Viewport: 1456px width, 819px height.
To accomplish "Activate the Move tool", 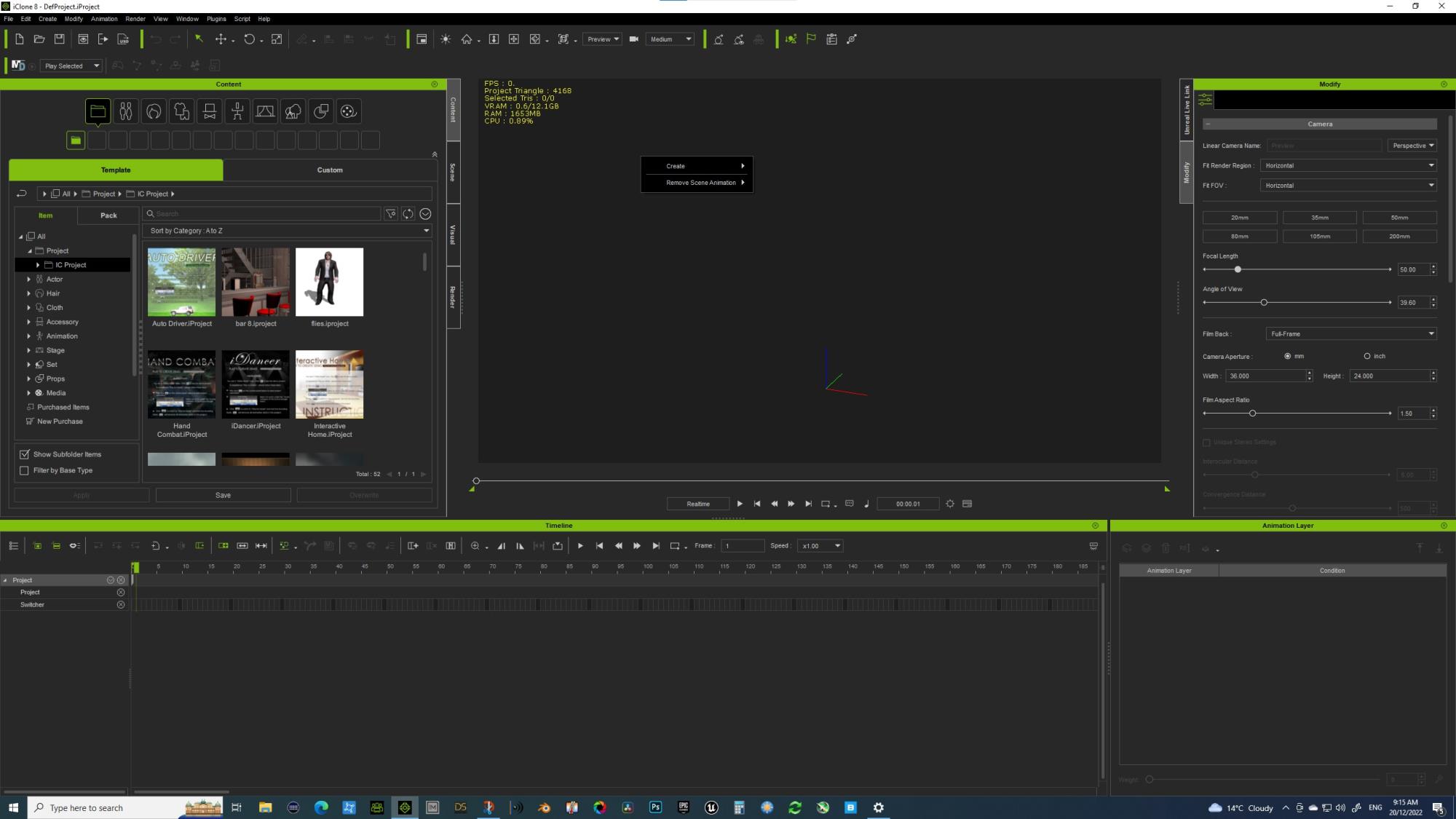I will pos(221,39).
